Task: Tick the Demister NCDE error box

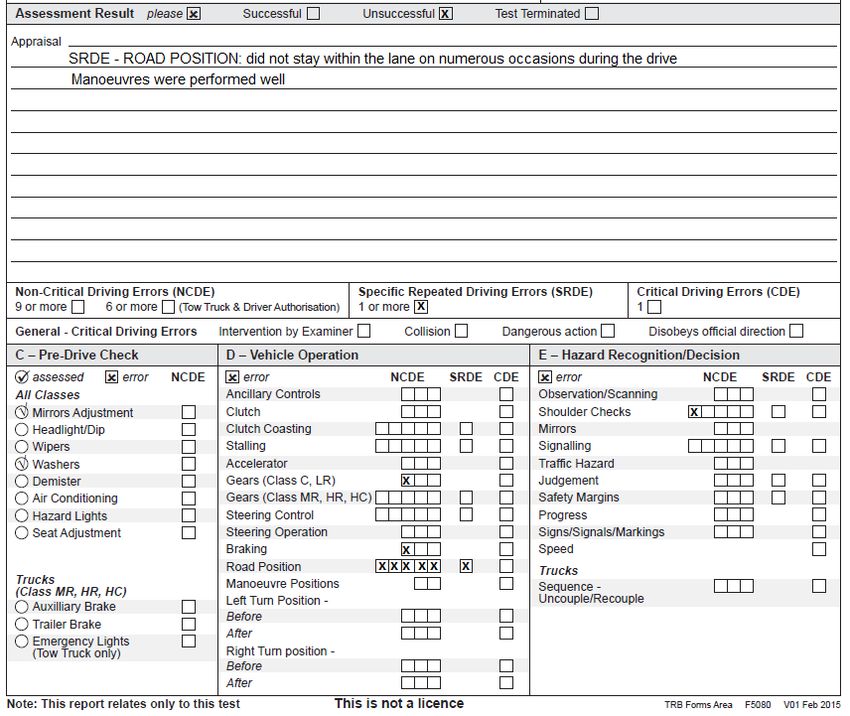Action: point(189,481)
